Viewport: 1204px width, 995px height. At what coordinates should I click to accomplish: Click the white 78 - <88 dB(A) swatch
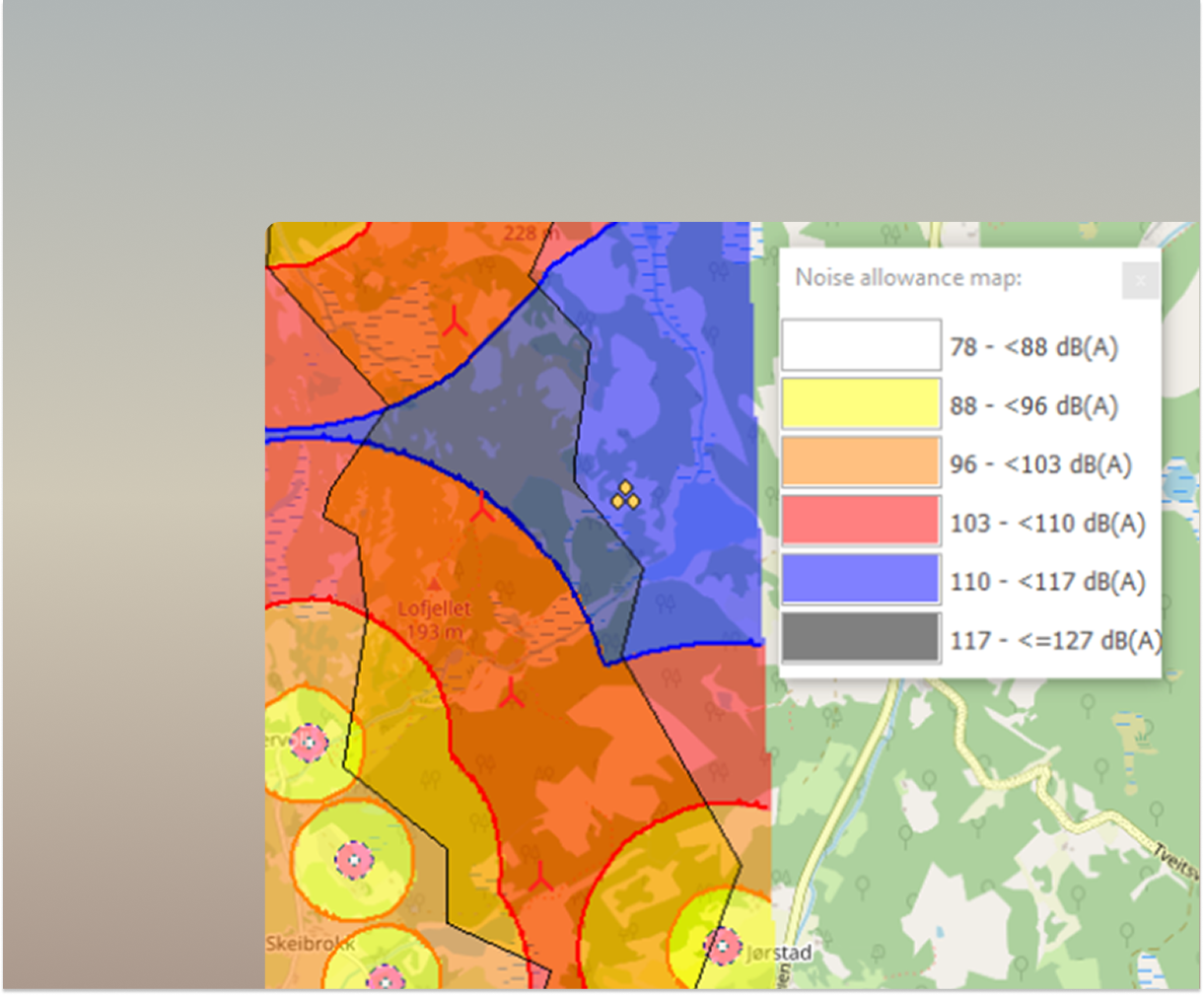pos(861,345)
